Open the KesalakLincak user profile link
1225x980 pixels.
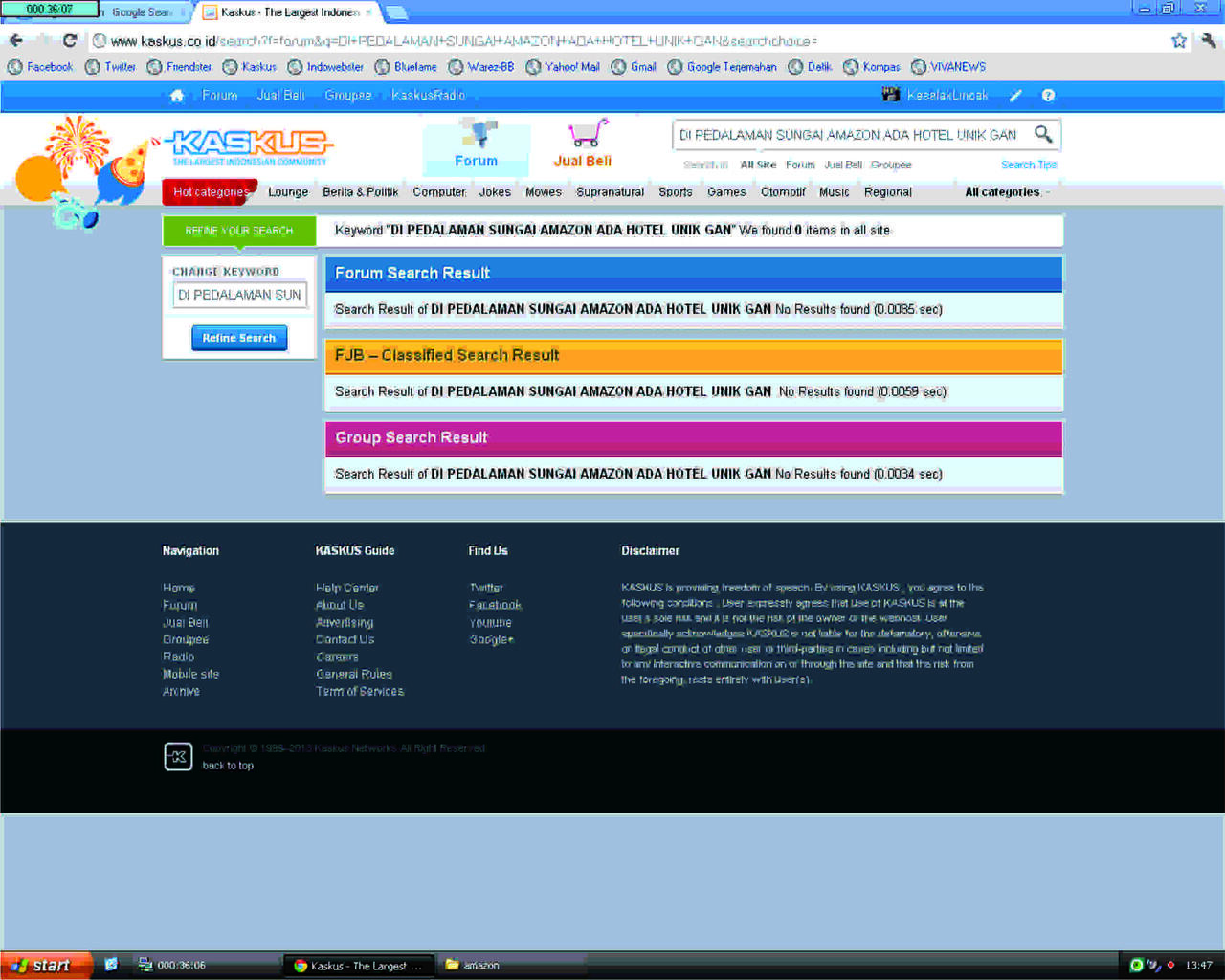947,96
